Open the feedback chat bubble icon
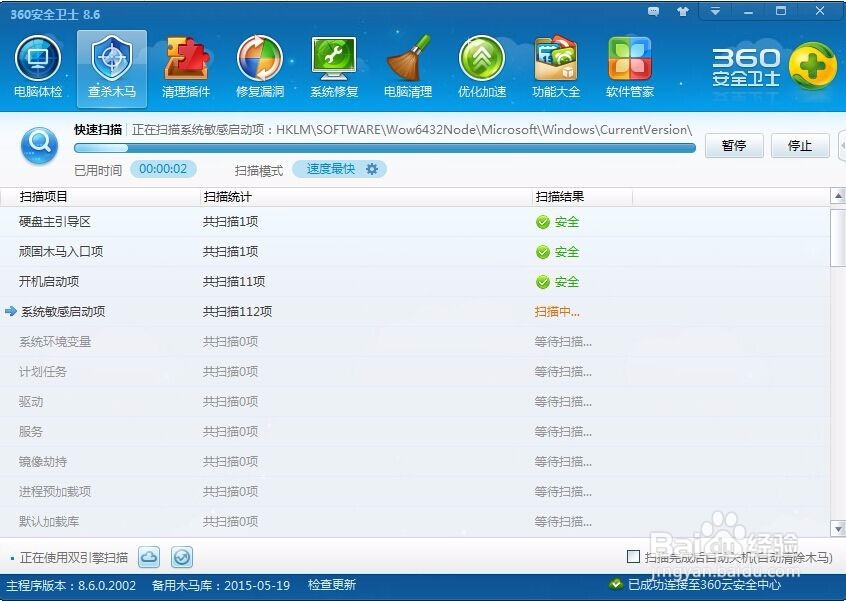846x601 pixels. pos(653,12)
